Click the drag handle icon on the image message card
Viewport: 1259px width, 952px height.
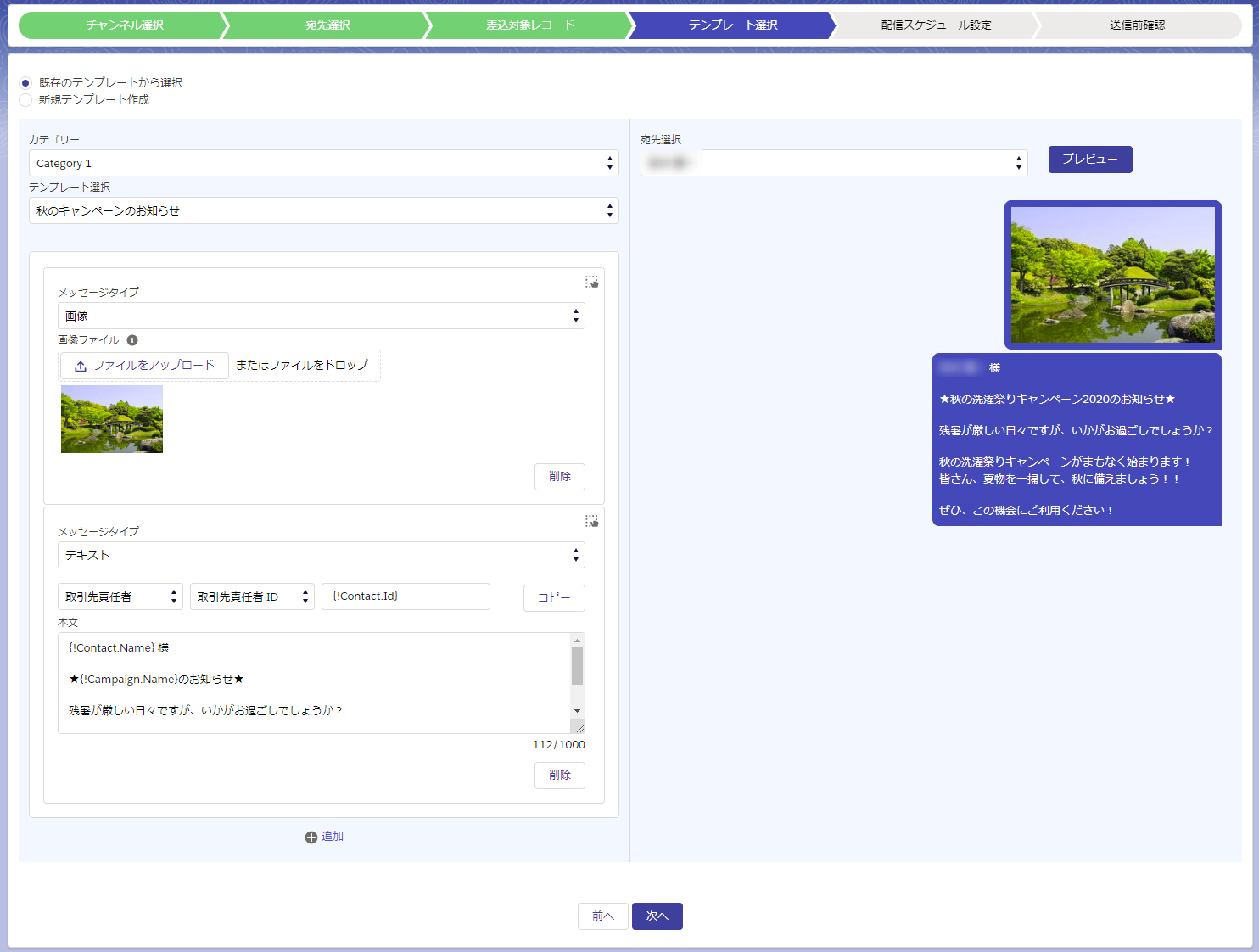591,282
